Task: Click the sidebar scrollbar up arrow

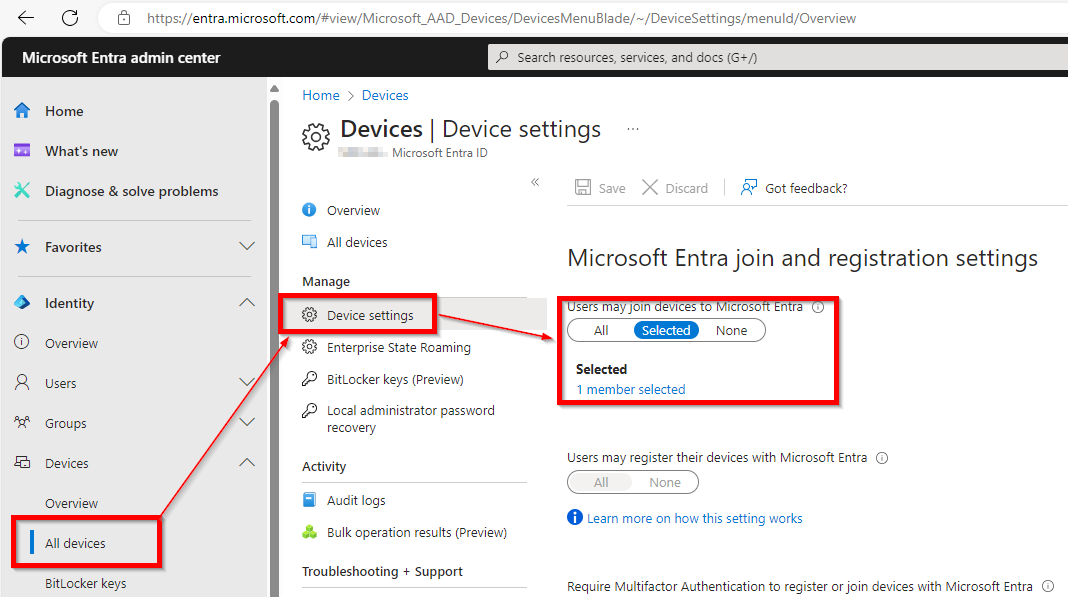Action: [x=274, y=89]
